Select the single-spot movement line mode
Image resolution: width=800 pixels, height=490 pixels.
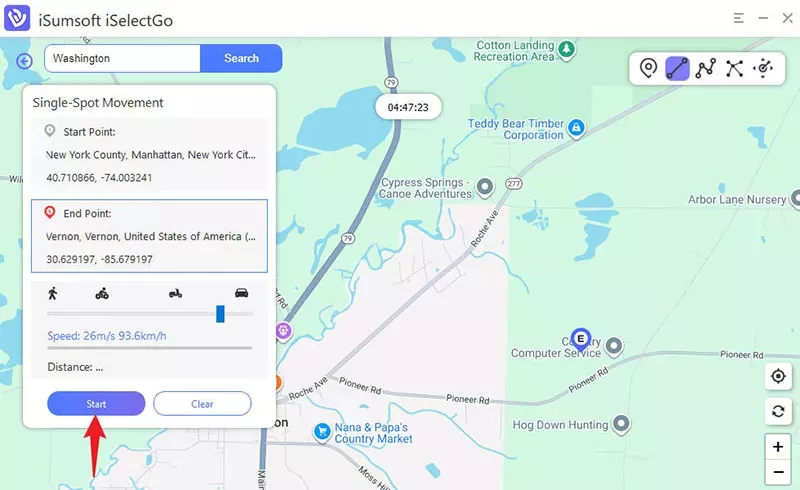[x=677, y=68]
